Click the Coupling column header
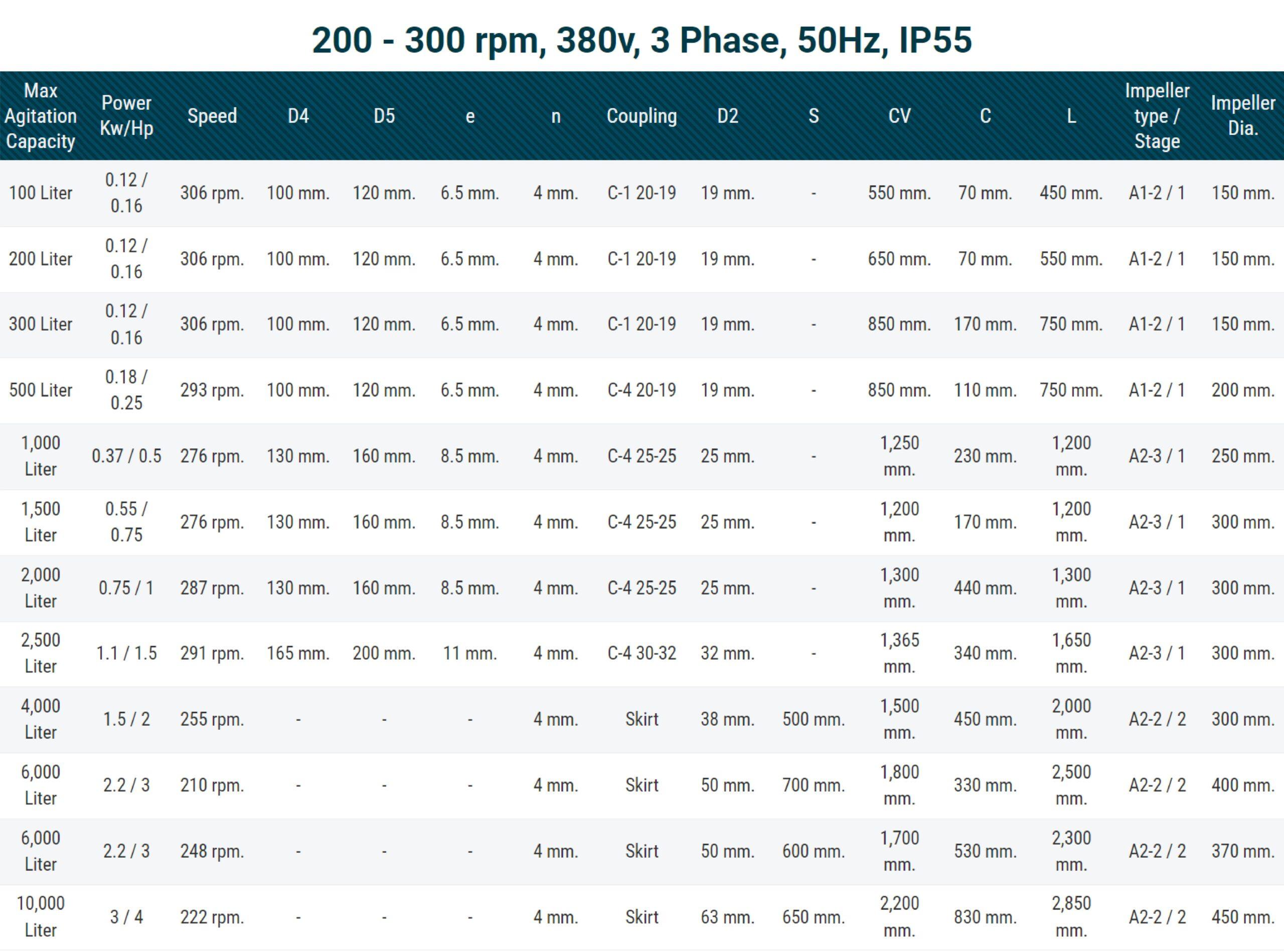Screen dimensions: 1284x952 point(641,116)
